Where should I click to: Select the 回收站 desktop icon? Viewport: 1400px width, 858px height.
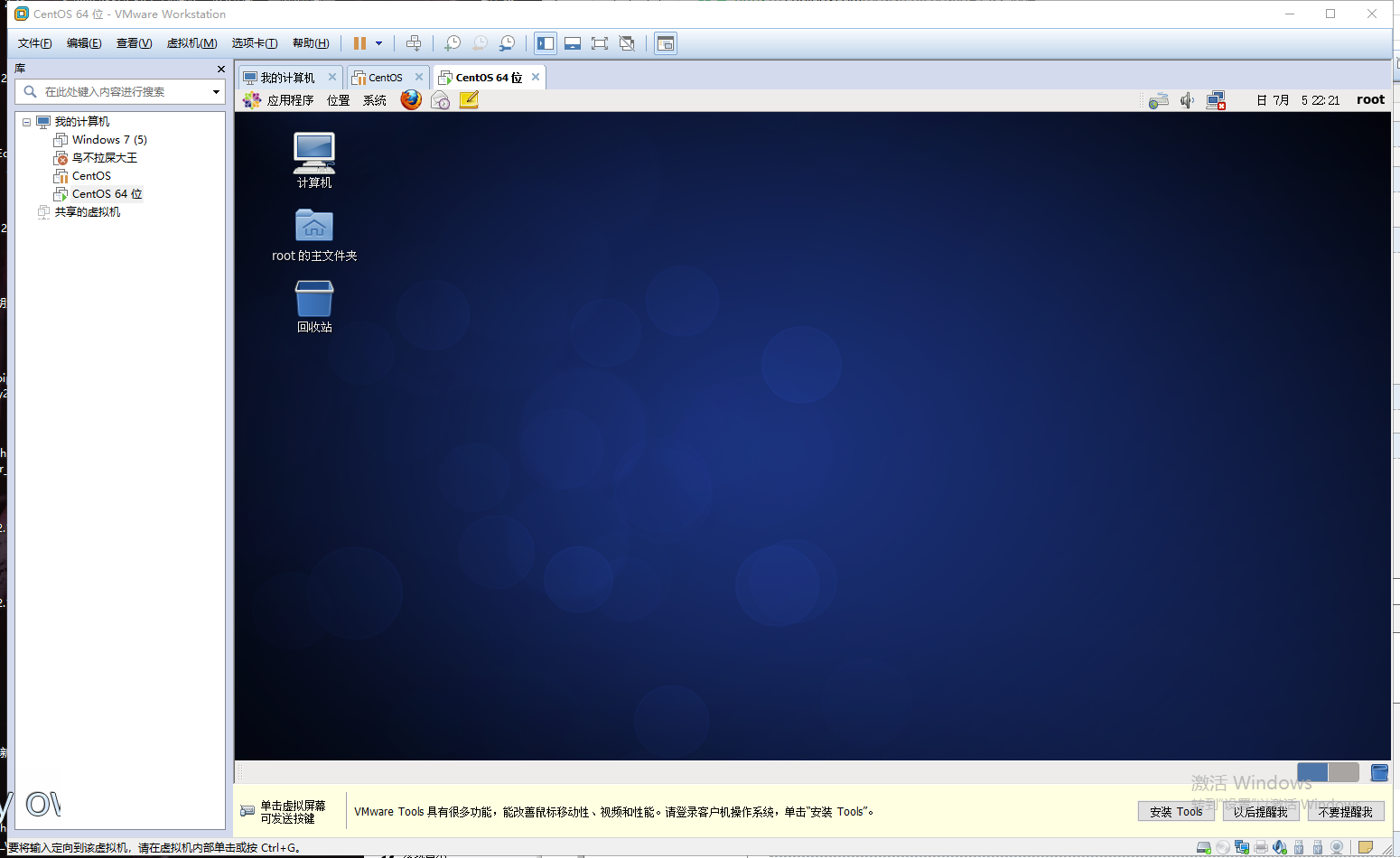[x=314, y=306]
